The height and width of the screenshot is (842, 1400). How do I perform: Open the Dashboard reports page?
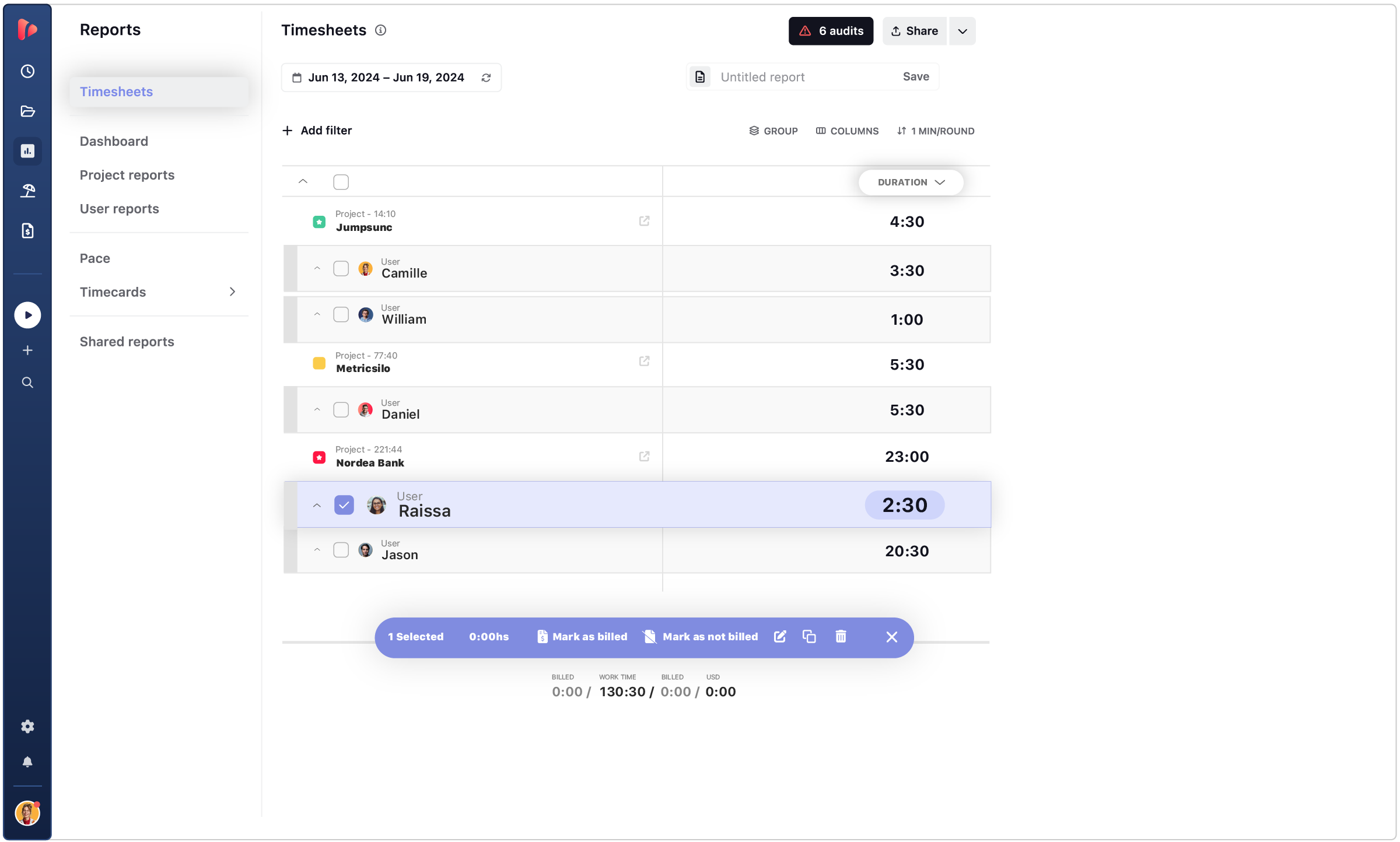pyautogui.click(x=114, y=141)
